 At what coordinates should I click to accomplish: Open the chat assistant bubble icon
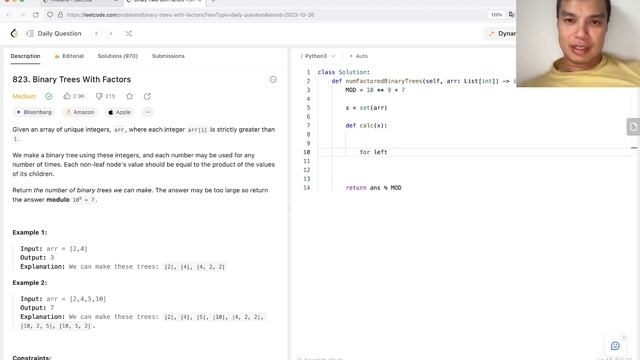click(615, 346)
